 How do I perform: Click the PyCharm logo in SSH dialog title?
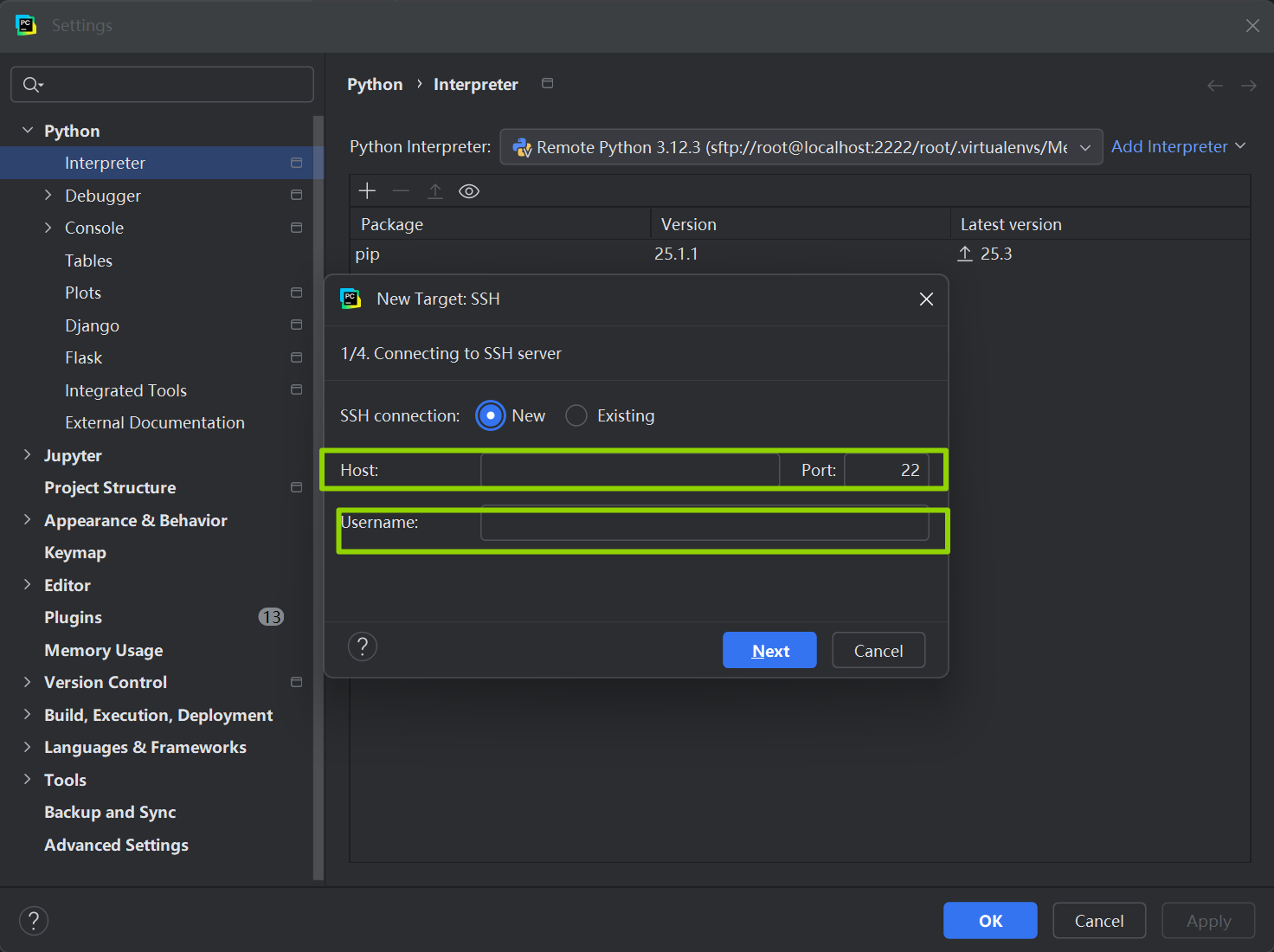click(x=351, y=299)
